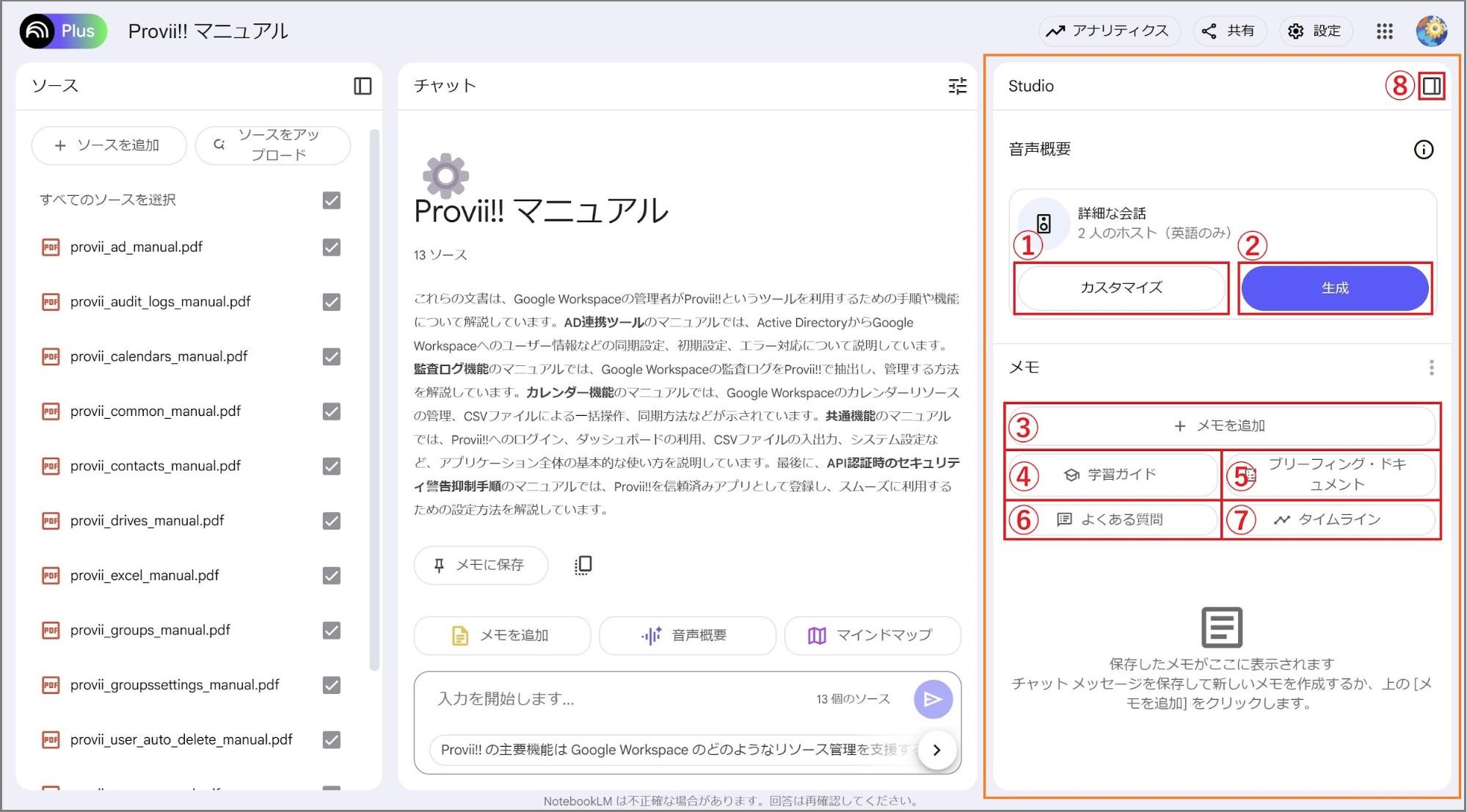Click カスタマイズ customize audio button

(1121, 288)
